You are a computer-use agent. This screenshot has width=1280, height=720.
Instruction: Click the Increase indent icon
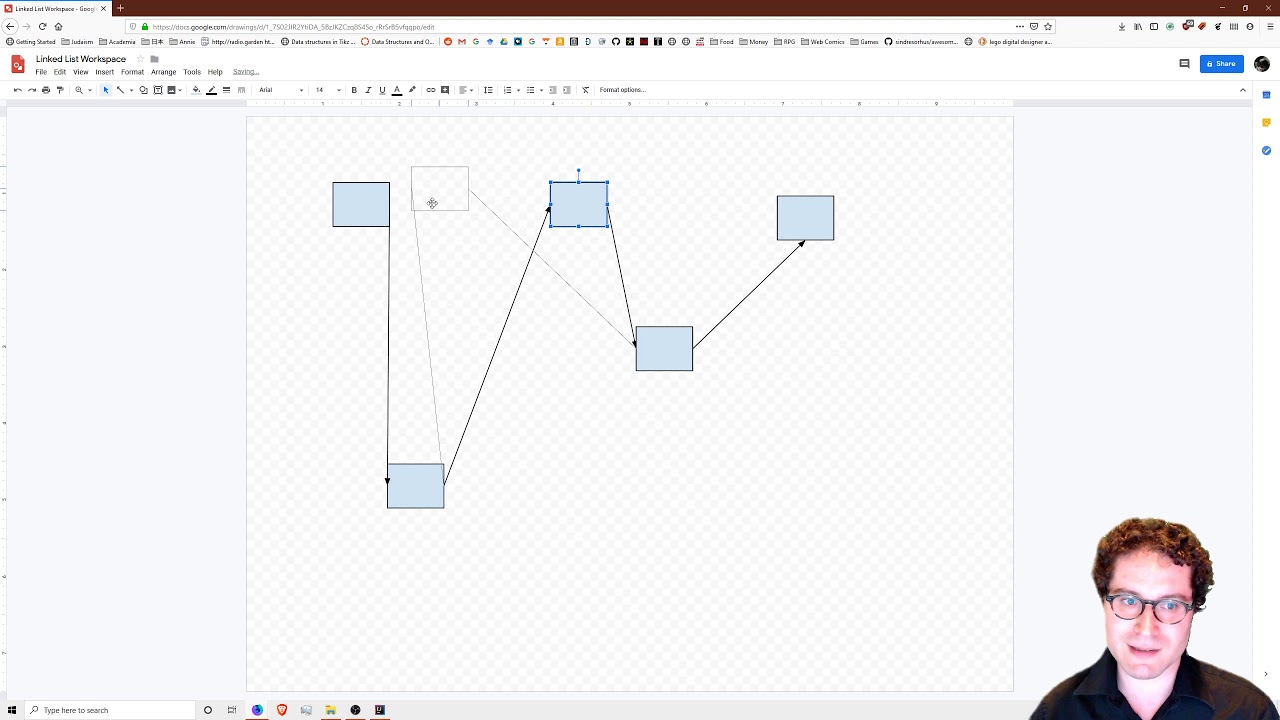[x=567, y=90]
